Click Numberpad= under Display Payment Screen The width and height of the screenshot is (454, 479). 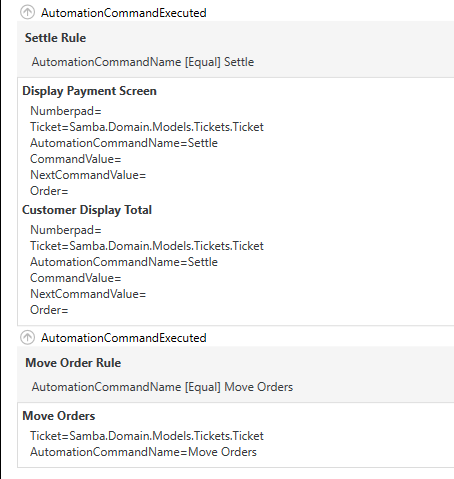point(66,111)
